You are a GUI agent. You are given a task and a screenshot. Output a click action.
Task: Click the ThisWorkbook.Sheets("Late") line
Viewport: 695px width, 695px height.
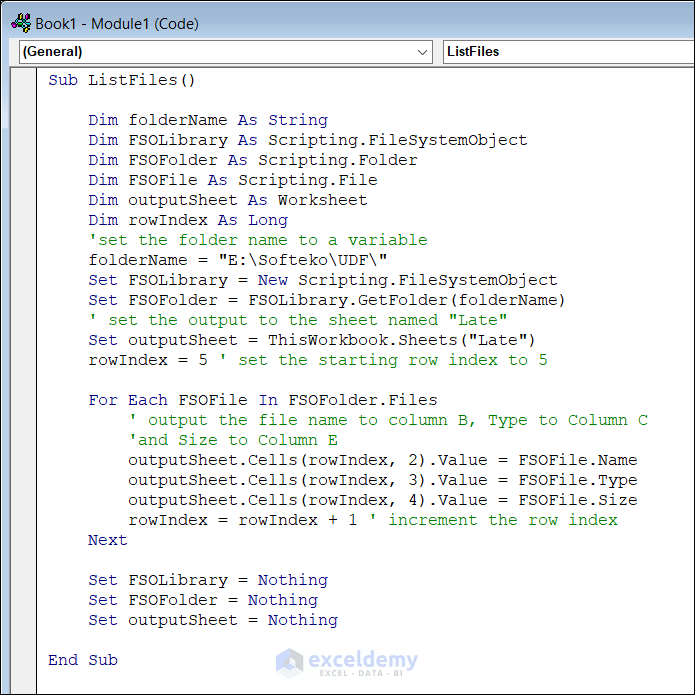pos(312,340)
